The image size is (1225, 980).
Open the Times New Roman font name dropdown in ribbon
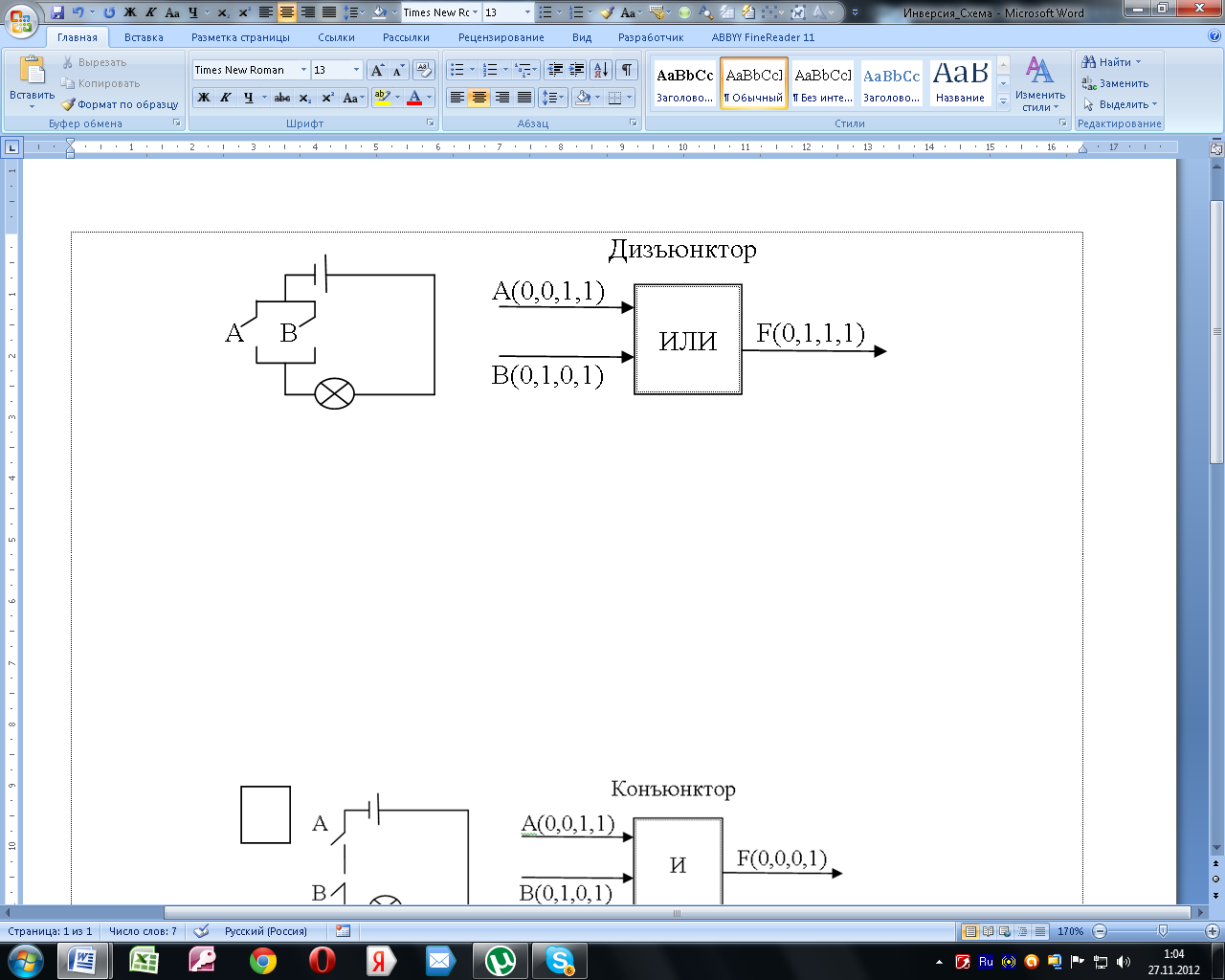click(304, 70)
